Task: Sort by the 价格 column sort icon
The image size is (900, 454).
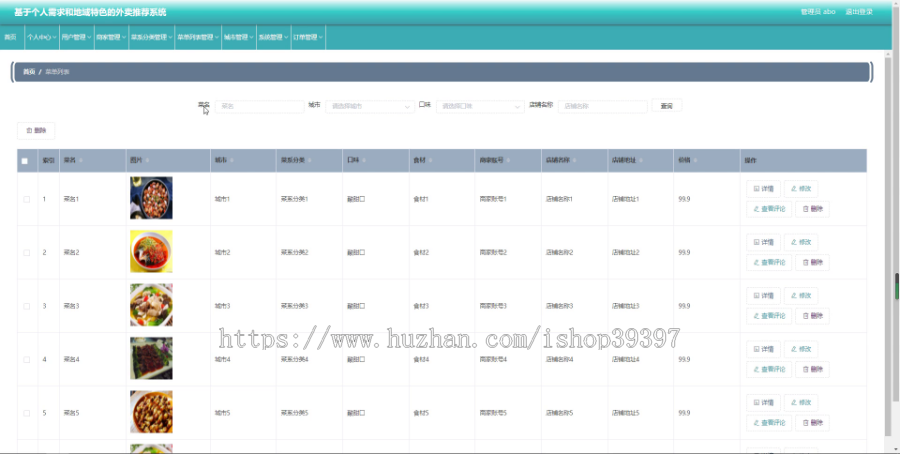Action: [x=696, y=161]
